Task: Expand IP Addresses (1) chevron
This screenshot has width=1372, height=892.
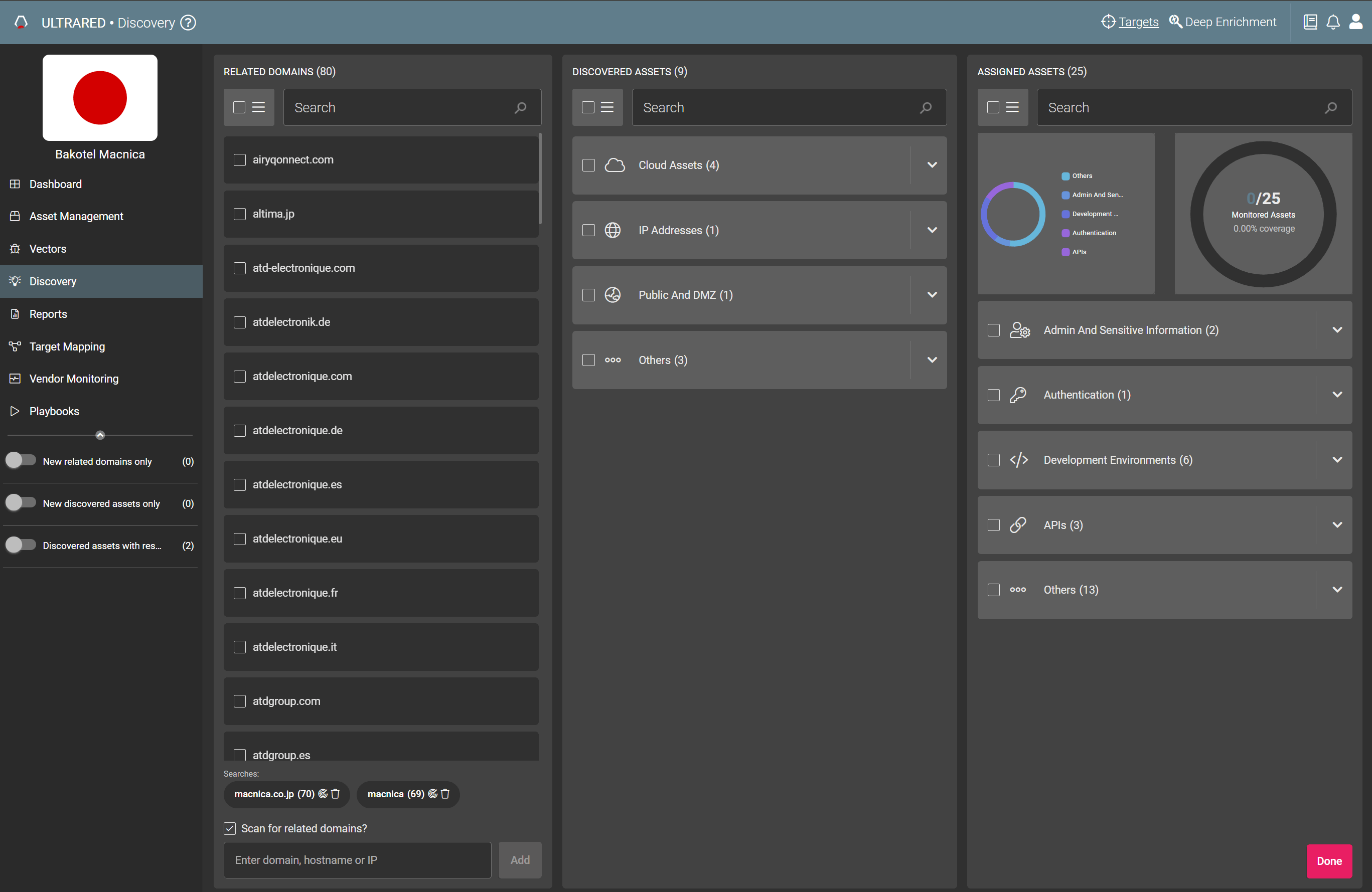Action: click(x=932, y=231)
